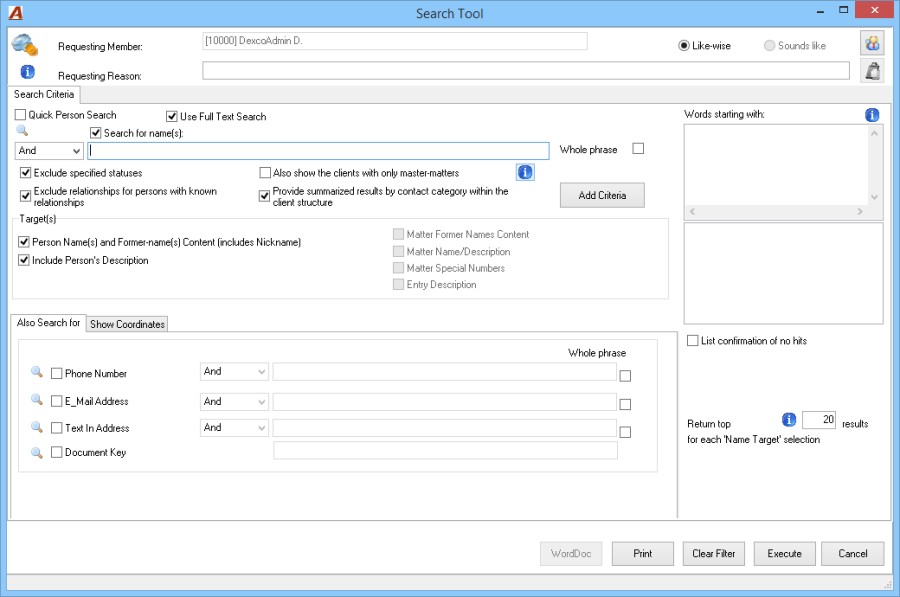Image resolution: width=900 pixels, height=597 pixels.
Task: Click the vertical scrollbar of Words starting with list
Action: pyautogui.click(x=874, y=165)
